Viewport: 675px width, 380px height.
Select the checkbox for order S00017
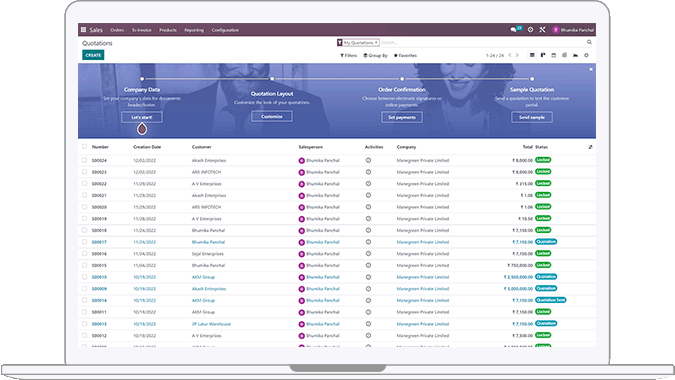coord(84,242)
